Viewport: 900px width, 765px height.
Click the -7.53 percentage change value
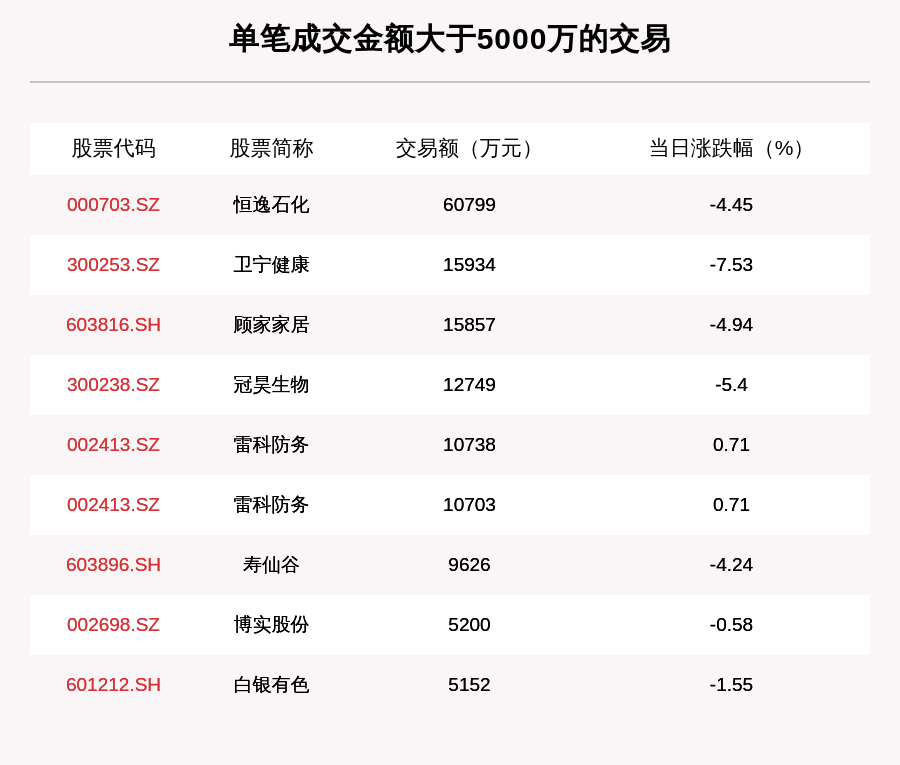click(733, 265)
